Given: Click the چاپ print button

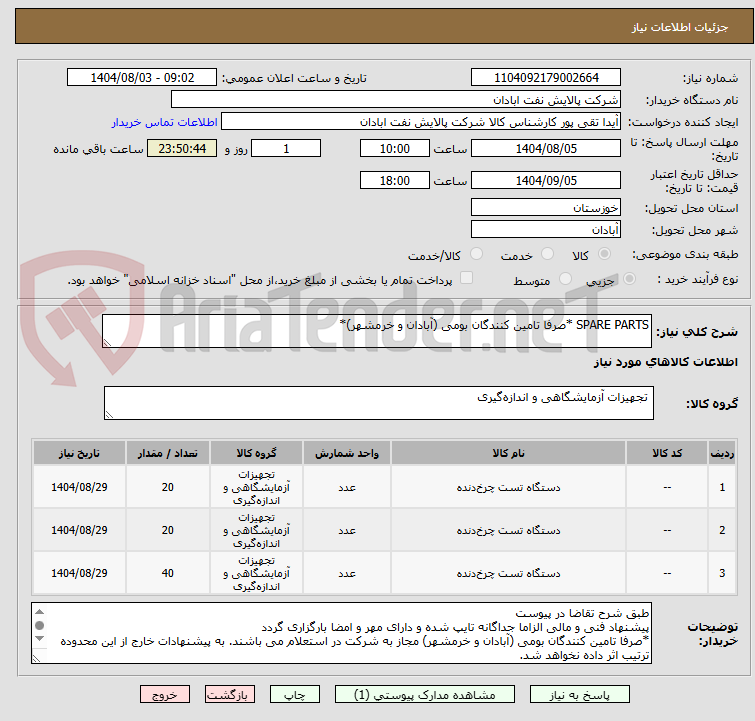Looking at the screenshot, I should pos(294,695).
